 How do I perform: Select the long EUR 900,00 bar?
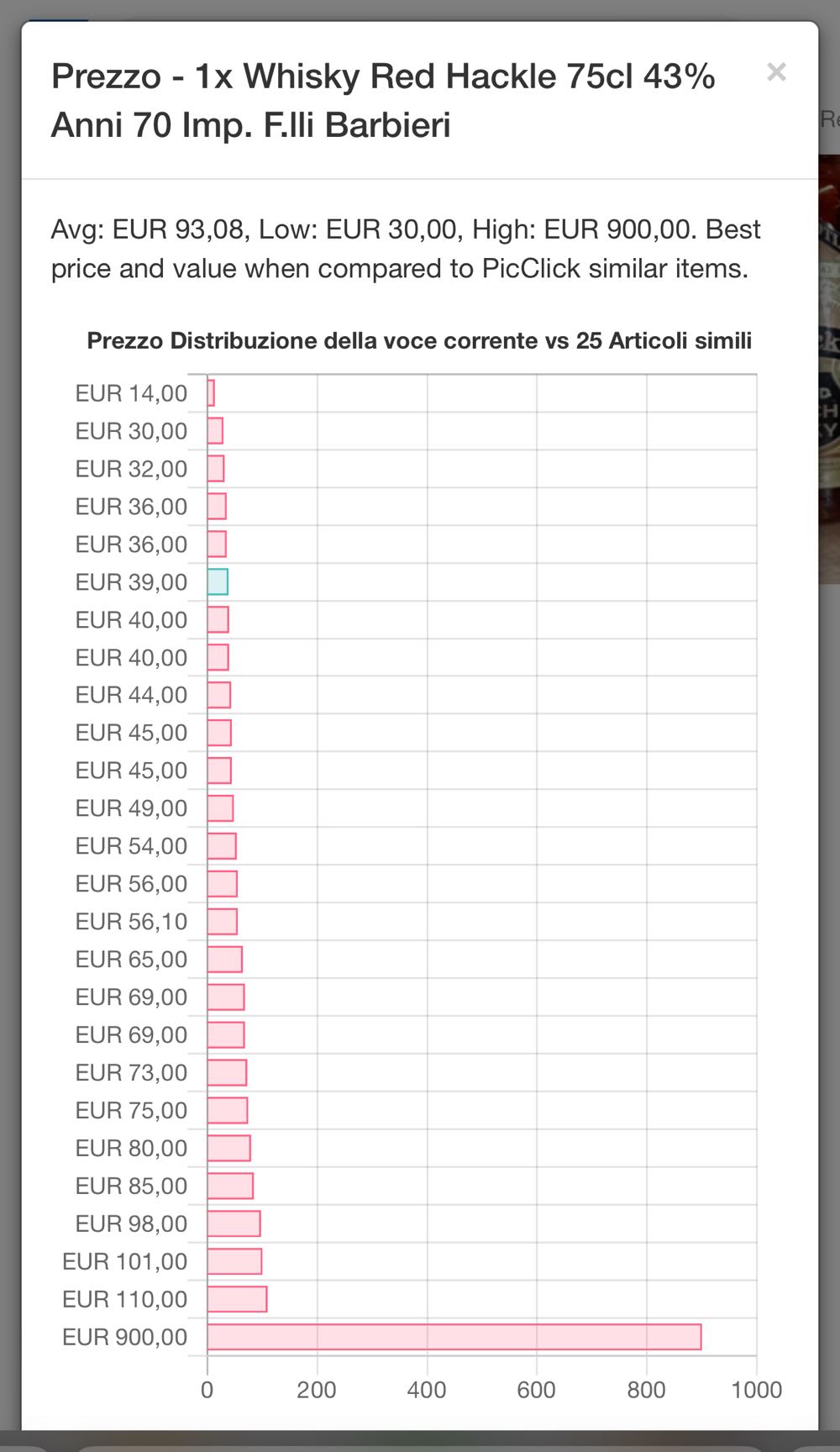[454, 1337]
